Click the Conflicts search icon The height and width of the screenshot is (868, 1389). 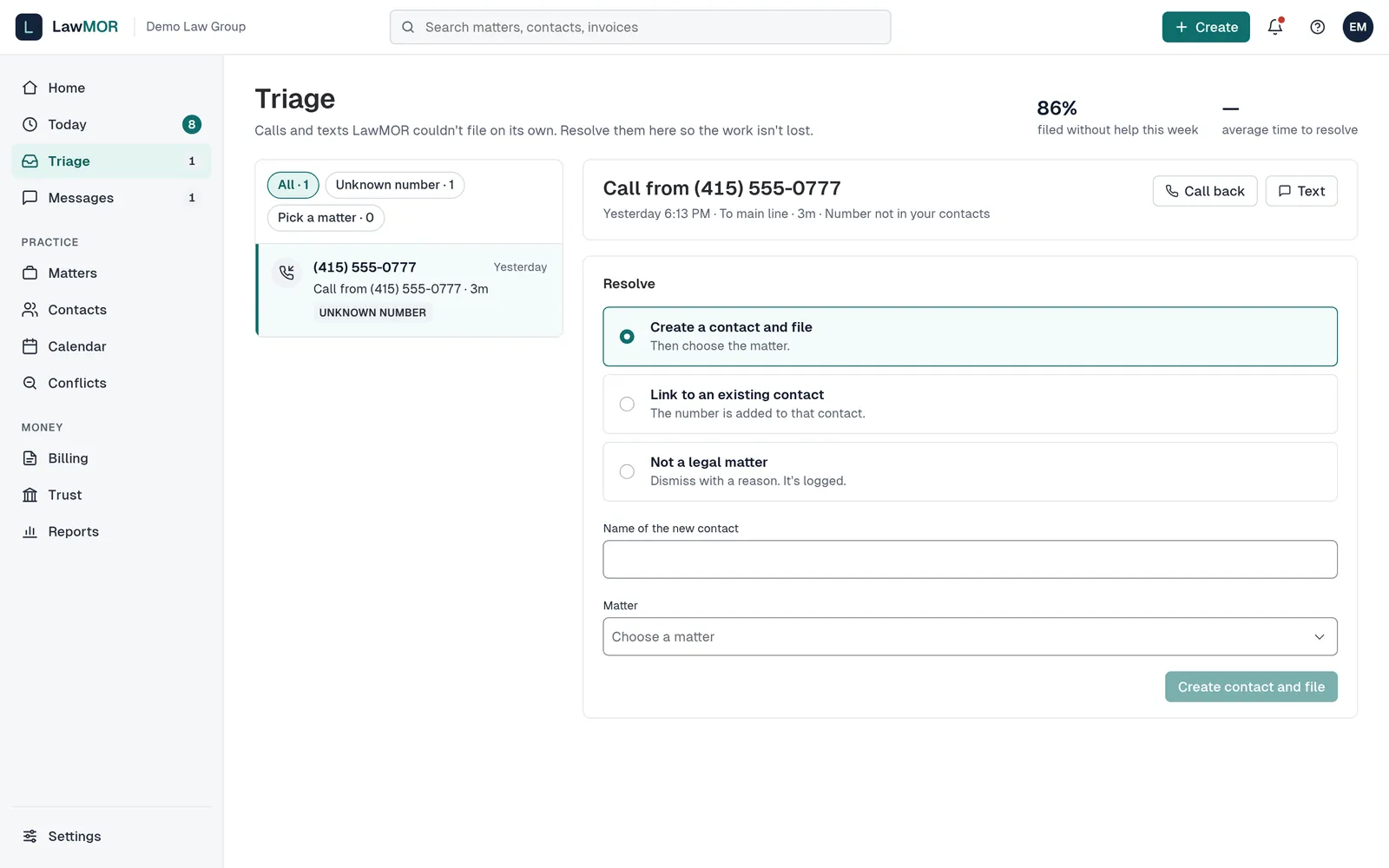pos(30,383)
